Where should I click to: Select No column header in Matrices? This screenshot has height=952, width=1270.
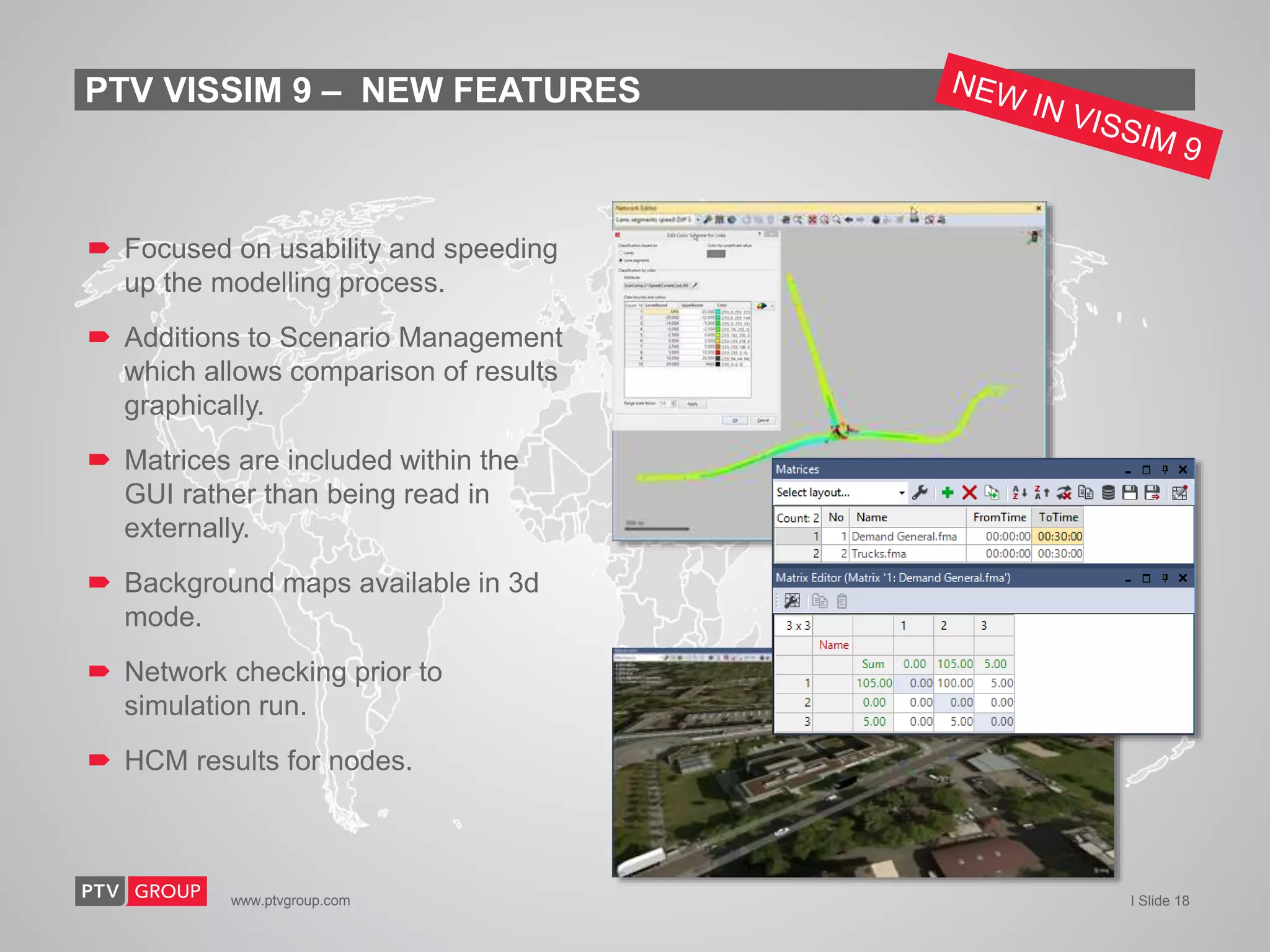click(x=836, y=517)
